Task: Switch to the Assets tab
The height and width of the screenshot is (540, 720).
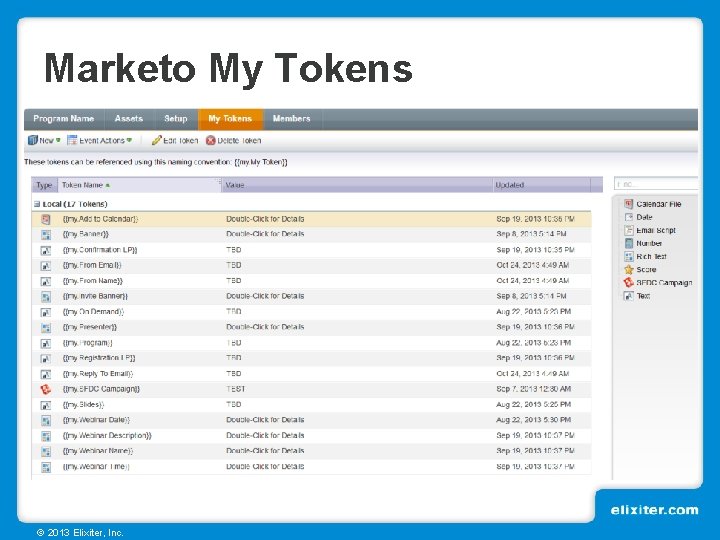Action: (x=129, y=119)
